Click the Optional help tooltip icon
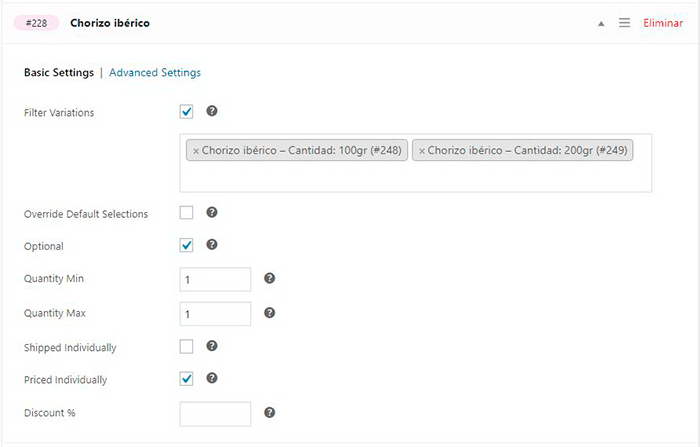Image resolution: width=700 pixels, height=447 pixels. tap(212, 245)
